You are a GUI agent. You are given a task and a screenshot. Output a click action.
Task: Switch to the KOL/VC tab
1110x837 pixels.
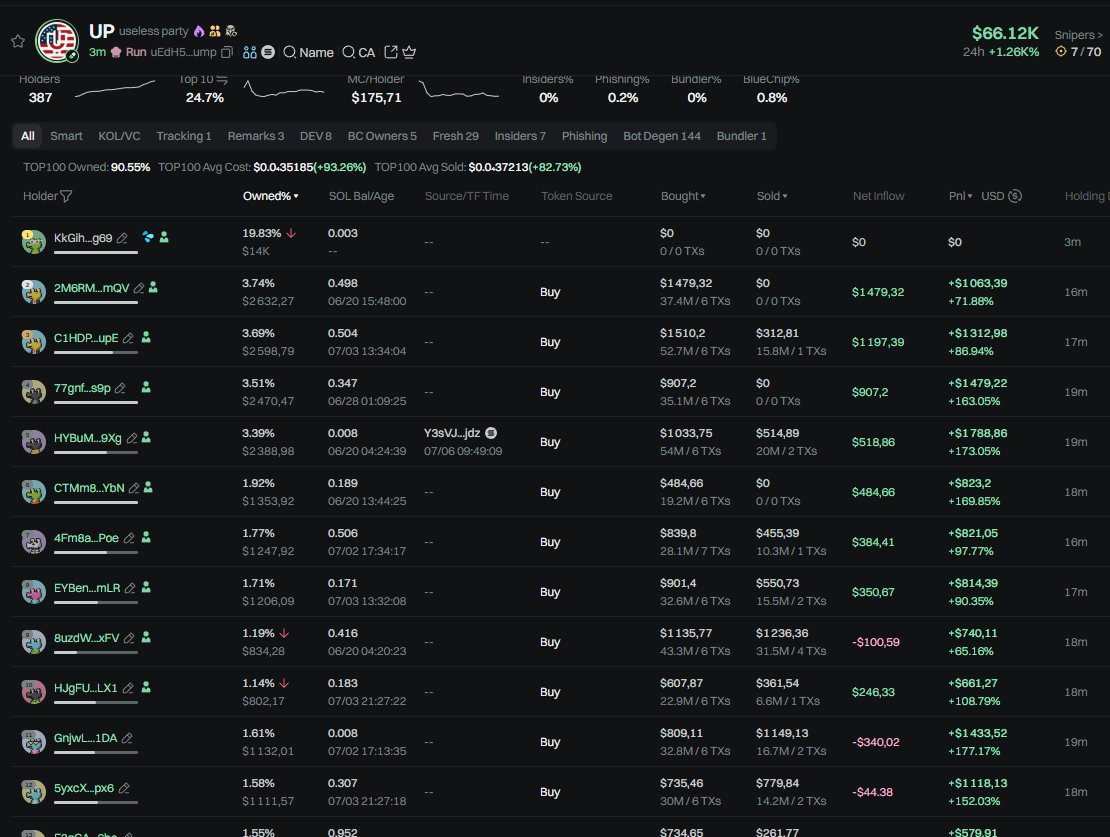pyautogui.click(x=119, y=136)
